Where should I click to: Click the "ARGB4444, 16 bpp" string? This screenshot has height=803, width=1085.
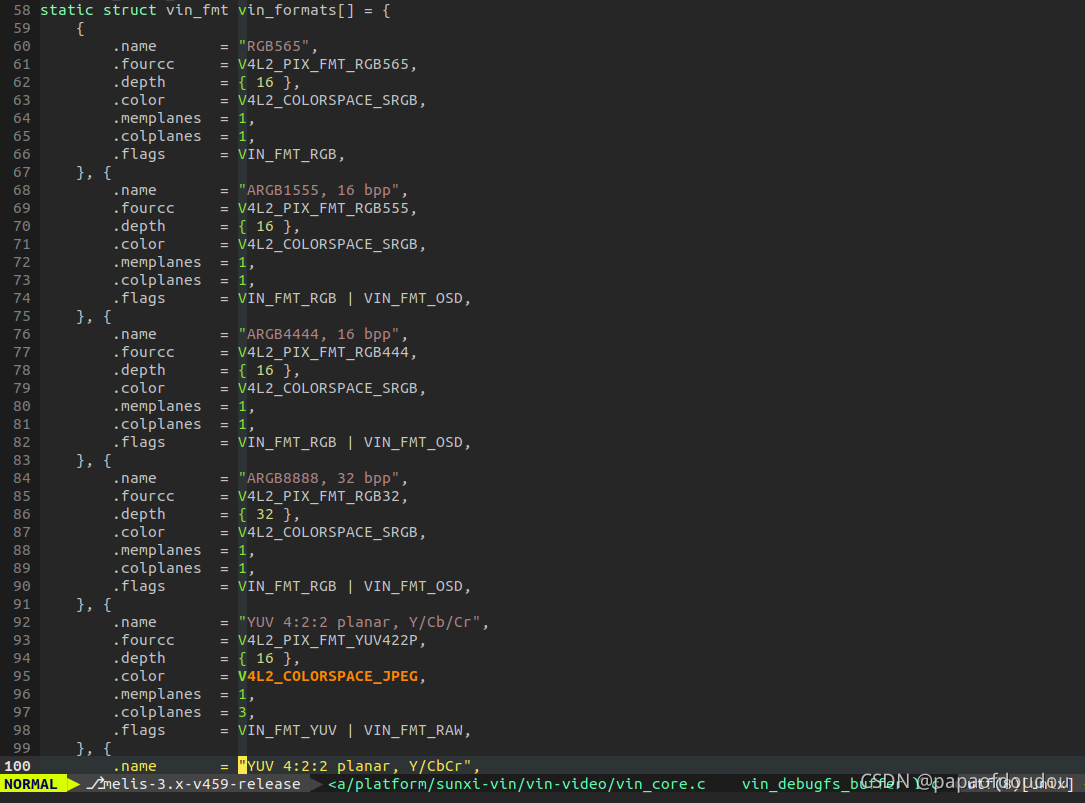point(319,334)
